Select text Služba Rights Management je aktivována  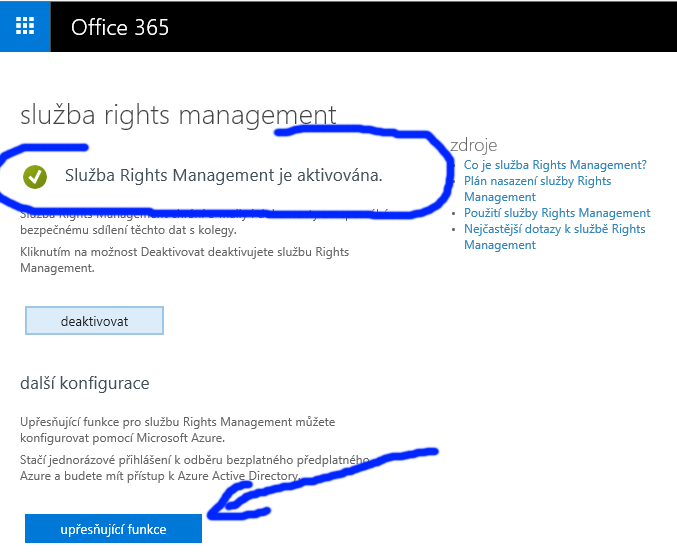coord(224,175)
